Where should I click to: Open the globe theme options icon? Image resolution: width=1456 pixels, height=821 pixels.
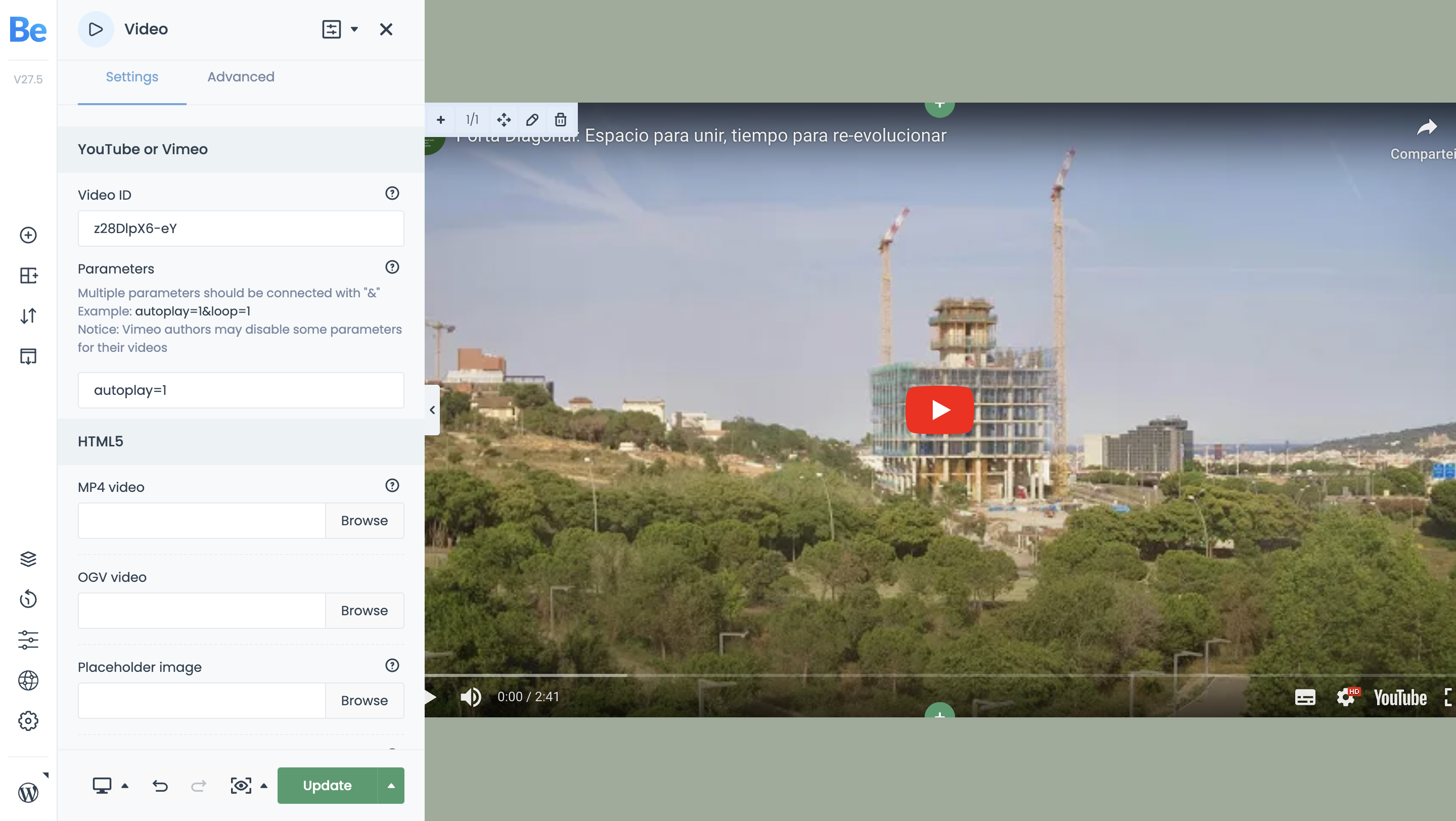tap(28, 680)
